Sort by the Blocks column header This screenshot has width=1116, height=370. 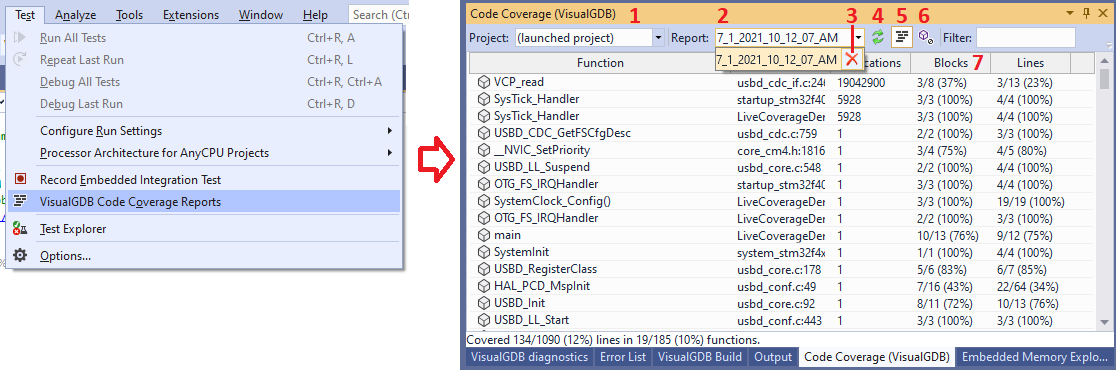951,63
